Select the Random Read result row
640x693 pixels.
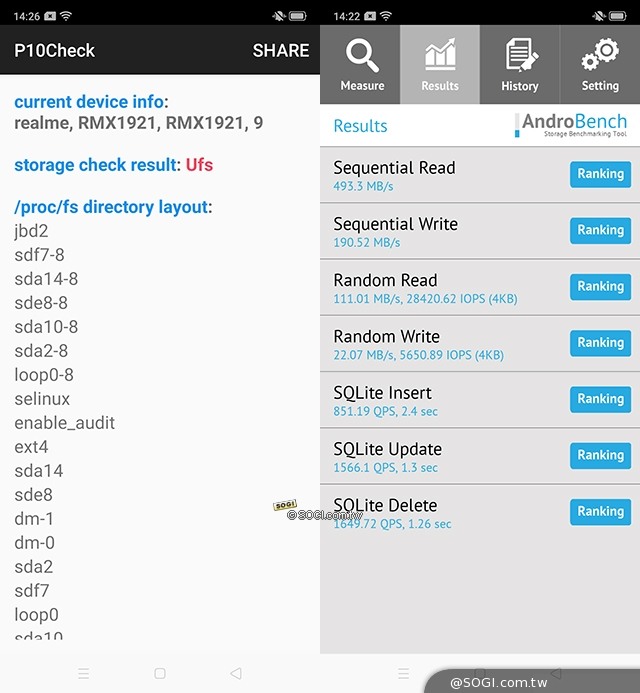pos(480,288)
